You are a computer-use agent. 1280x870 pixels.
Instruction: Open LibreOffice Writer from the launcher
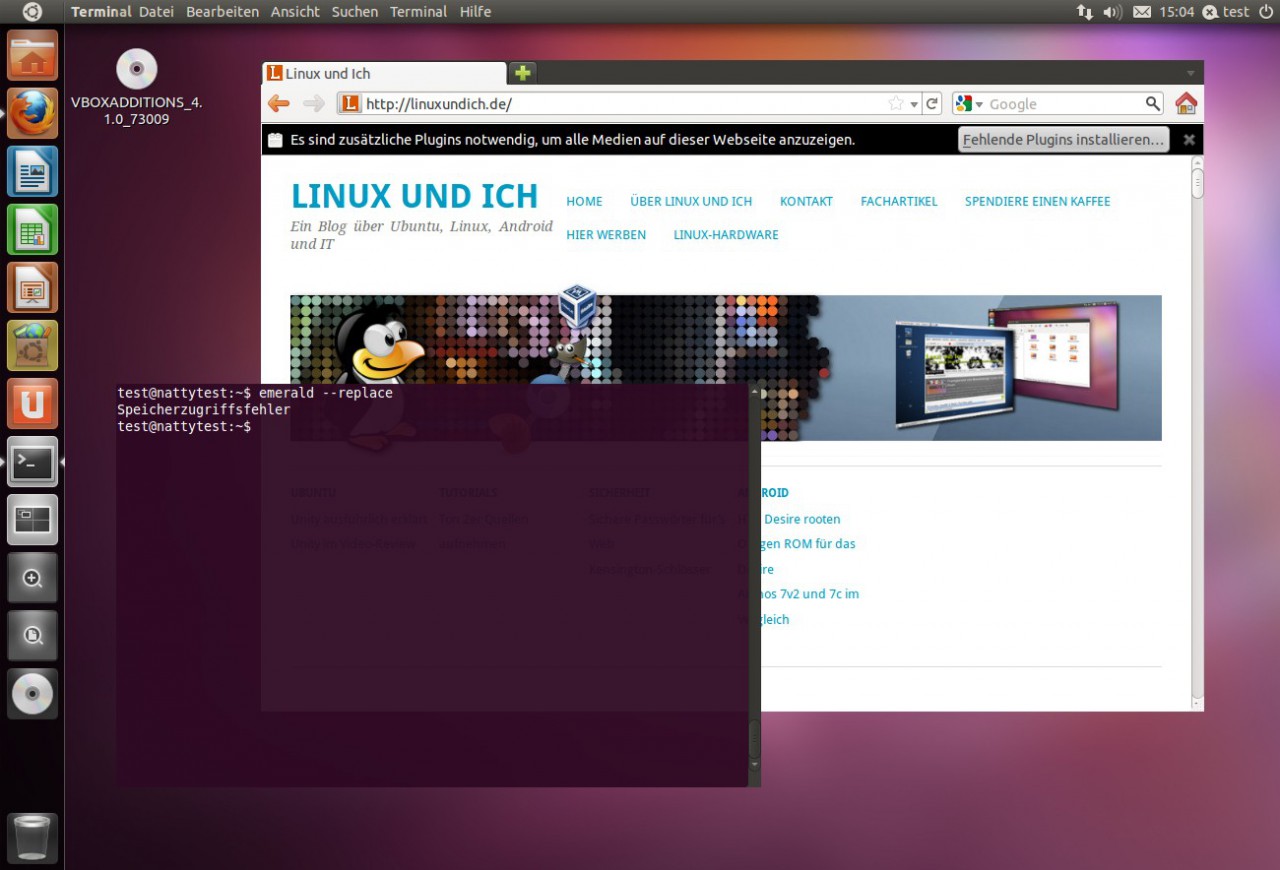click(x=33, y=171)
